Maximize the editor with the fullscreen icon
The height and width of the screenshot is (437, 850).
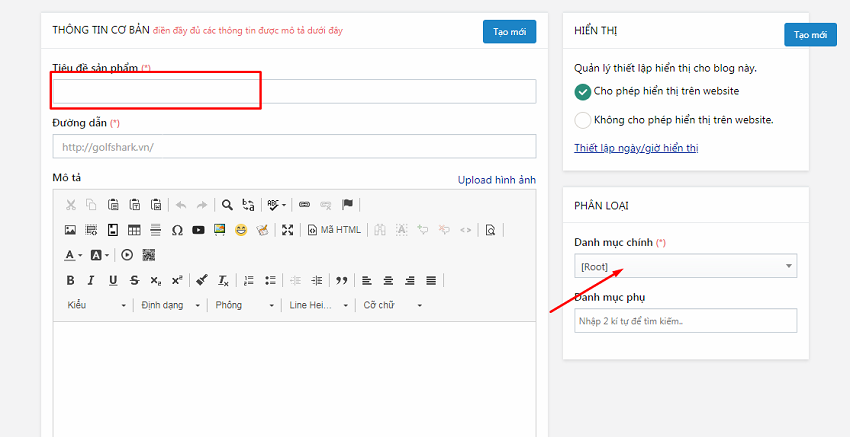[288, 230]
